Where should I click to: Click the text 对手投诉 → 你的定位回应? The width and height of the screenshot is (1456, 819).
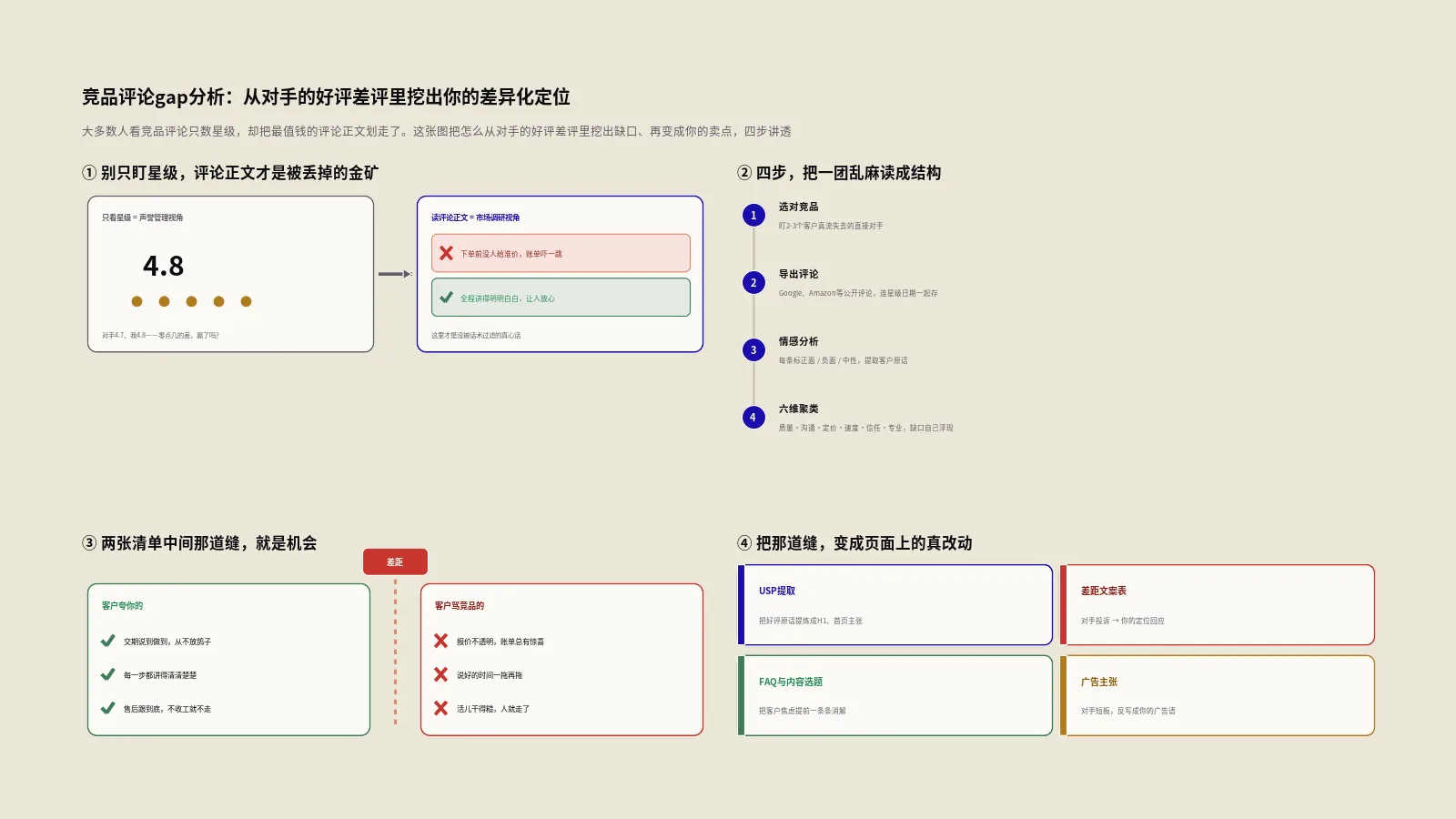coord(1123,621)
